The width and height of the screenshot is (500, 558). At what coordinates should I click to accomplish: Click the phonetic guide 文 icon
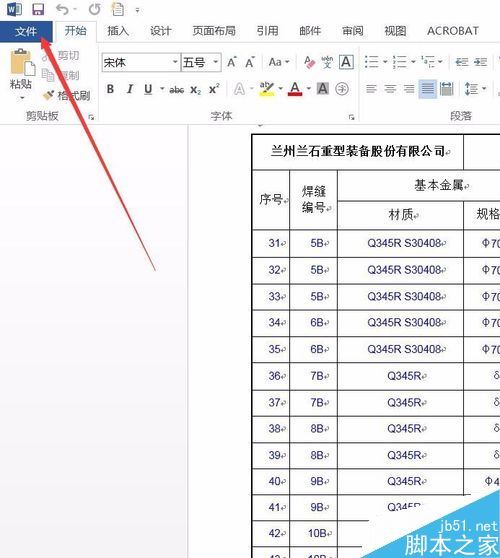pos(327,63)
